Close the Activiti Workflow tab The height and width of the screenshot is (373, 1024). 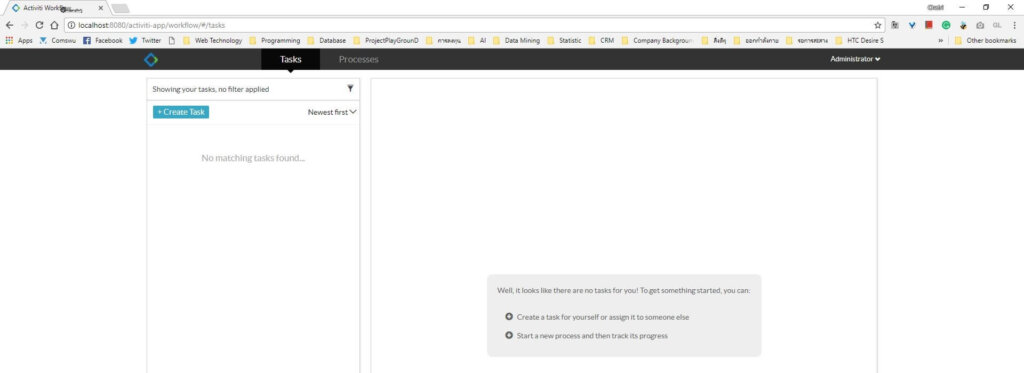point(101,8)
